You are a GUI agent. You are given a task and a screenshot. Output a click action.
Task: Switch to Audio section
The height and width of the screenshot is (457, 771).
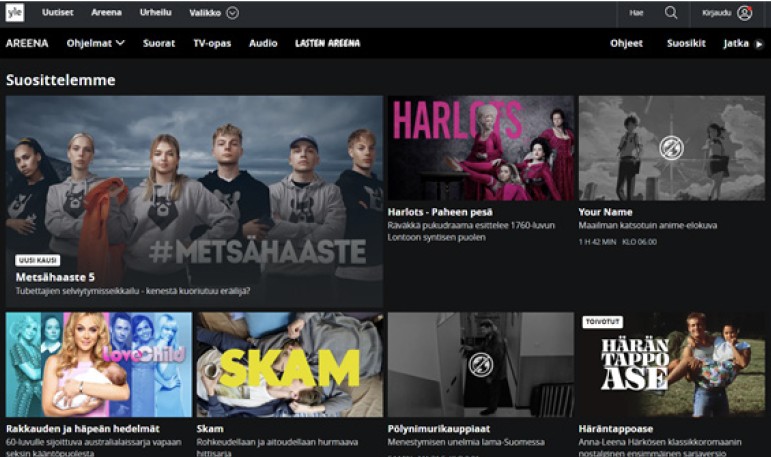263,43
